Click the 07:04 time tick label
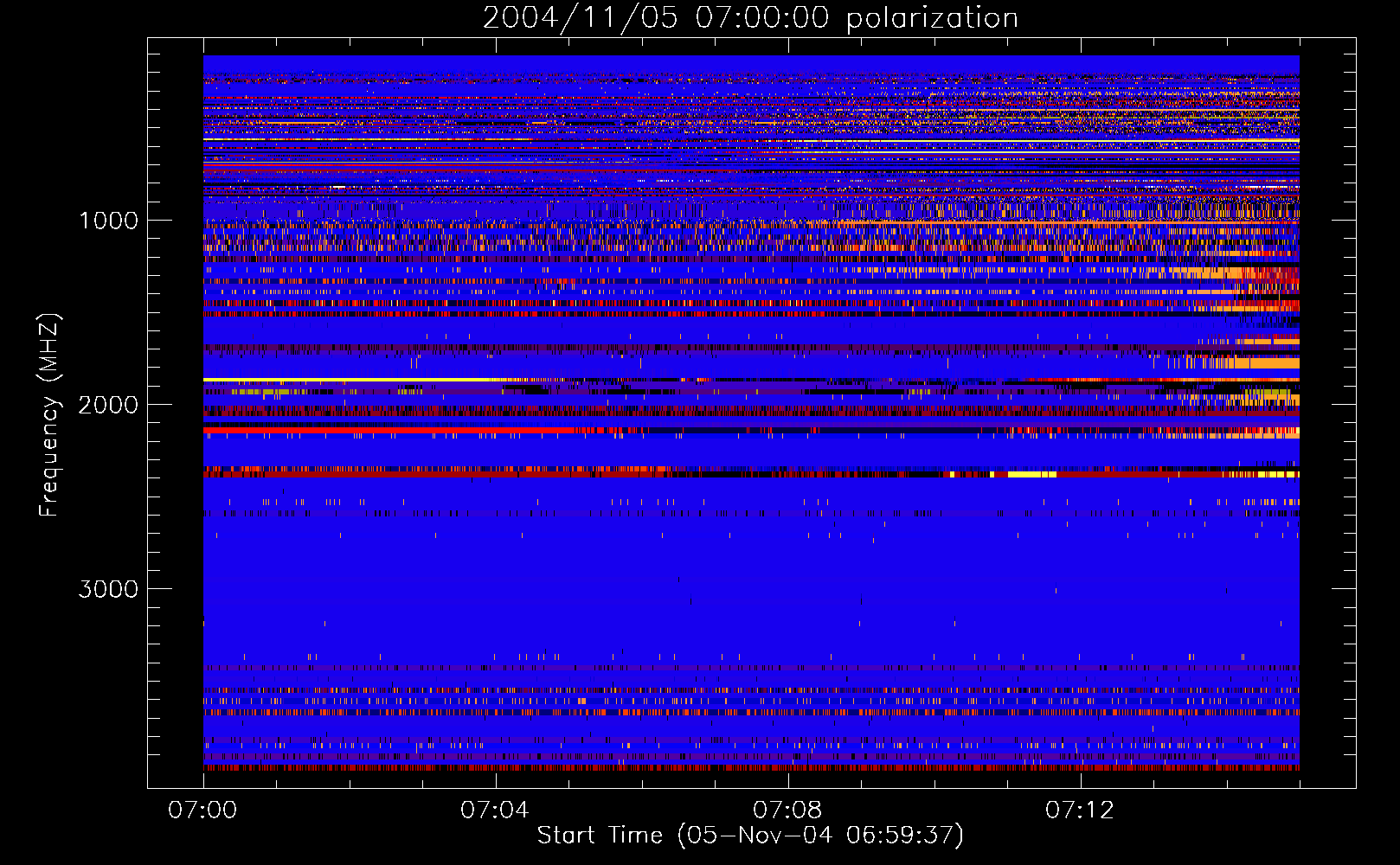Image resolution: width=1400 pixels, height=865 pixels. click(x=495, y=811)
